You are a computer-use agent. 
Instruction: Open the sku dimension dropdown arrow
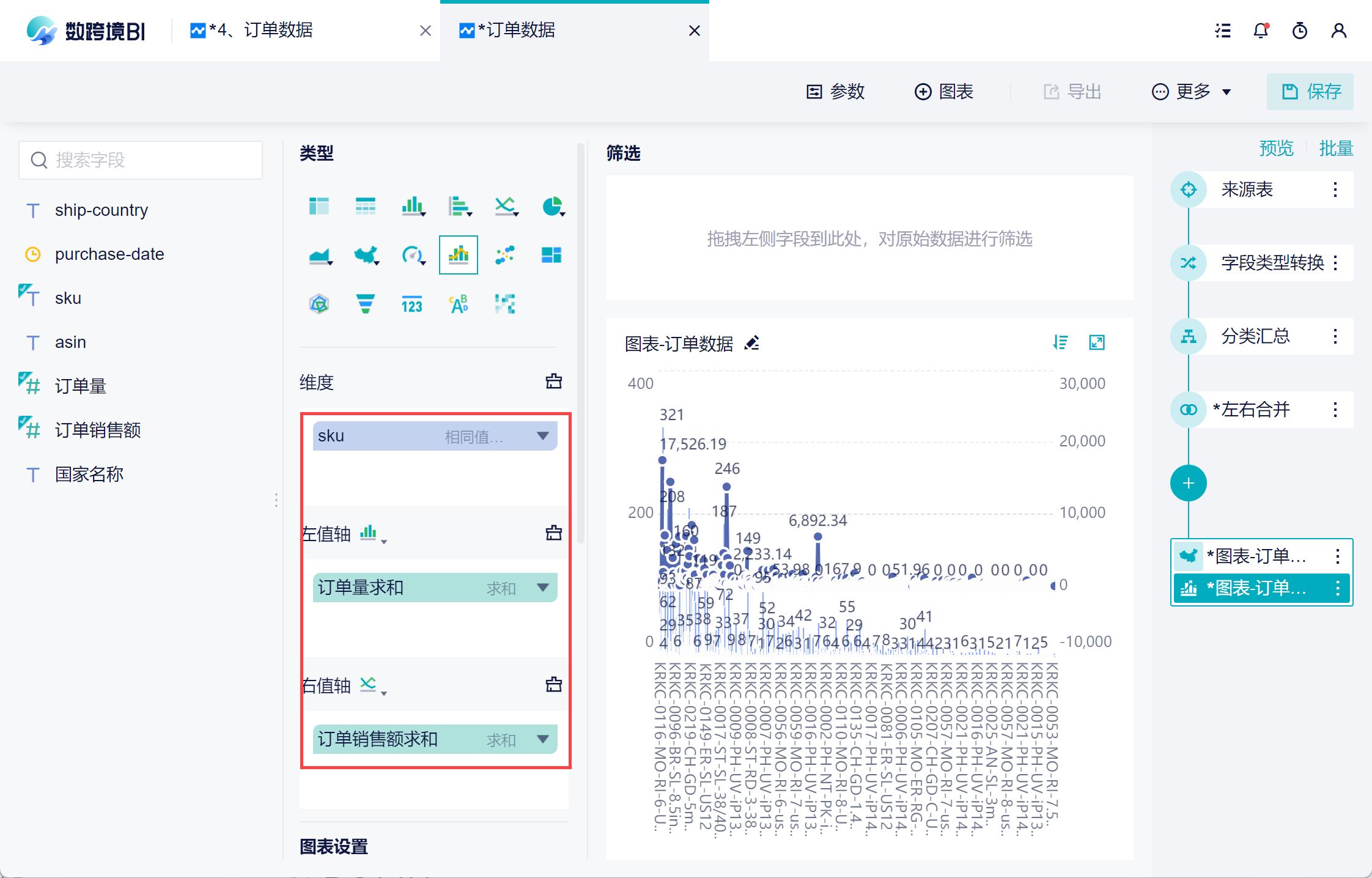542,436
